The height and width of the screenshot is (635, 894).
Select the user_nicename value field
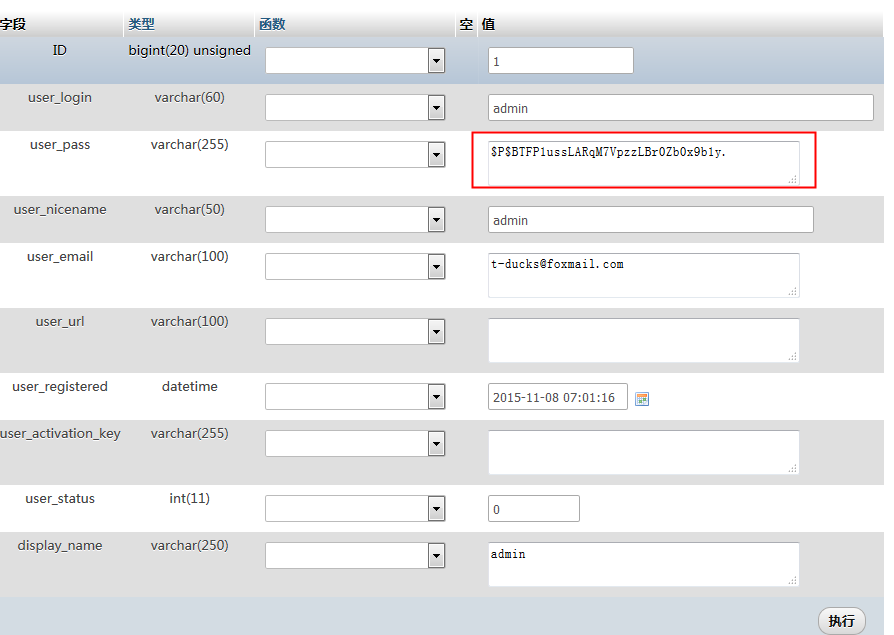click(x=650, y=220)
